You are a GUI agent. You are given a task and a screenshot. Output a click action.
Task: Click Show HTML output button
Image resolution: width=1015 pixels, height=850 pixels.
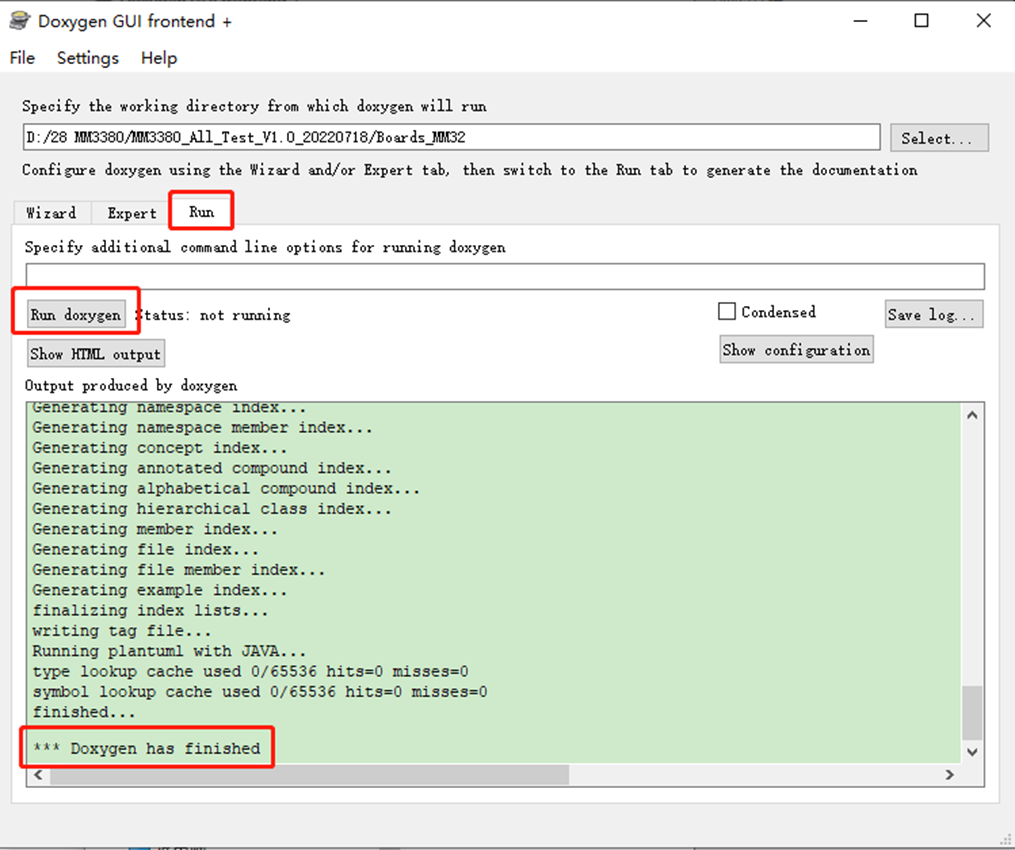pyautogui.click(x=95, y=354)
